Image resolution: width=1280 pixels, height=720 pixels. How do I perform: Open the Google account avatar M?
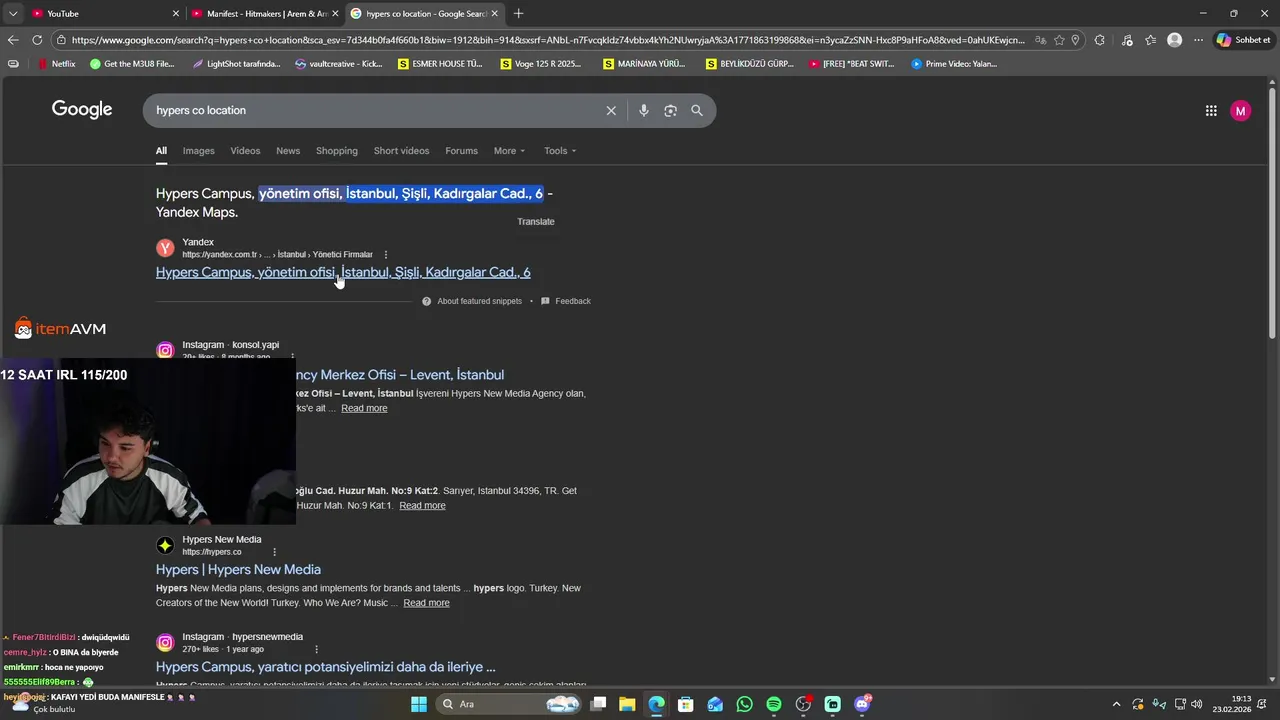(1240, 111)
